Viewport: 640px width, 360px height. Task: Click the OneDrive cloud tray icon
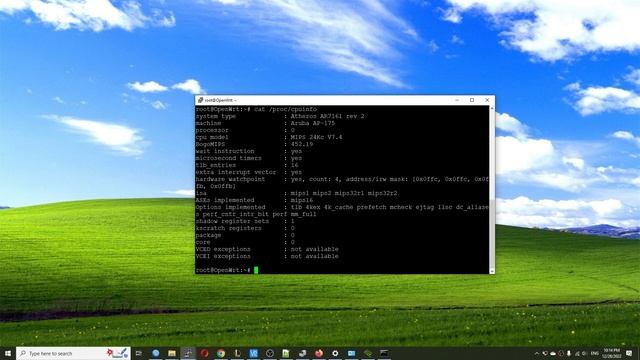tap(553, 353)
